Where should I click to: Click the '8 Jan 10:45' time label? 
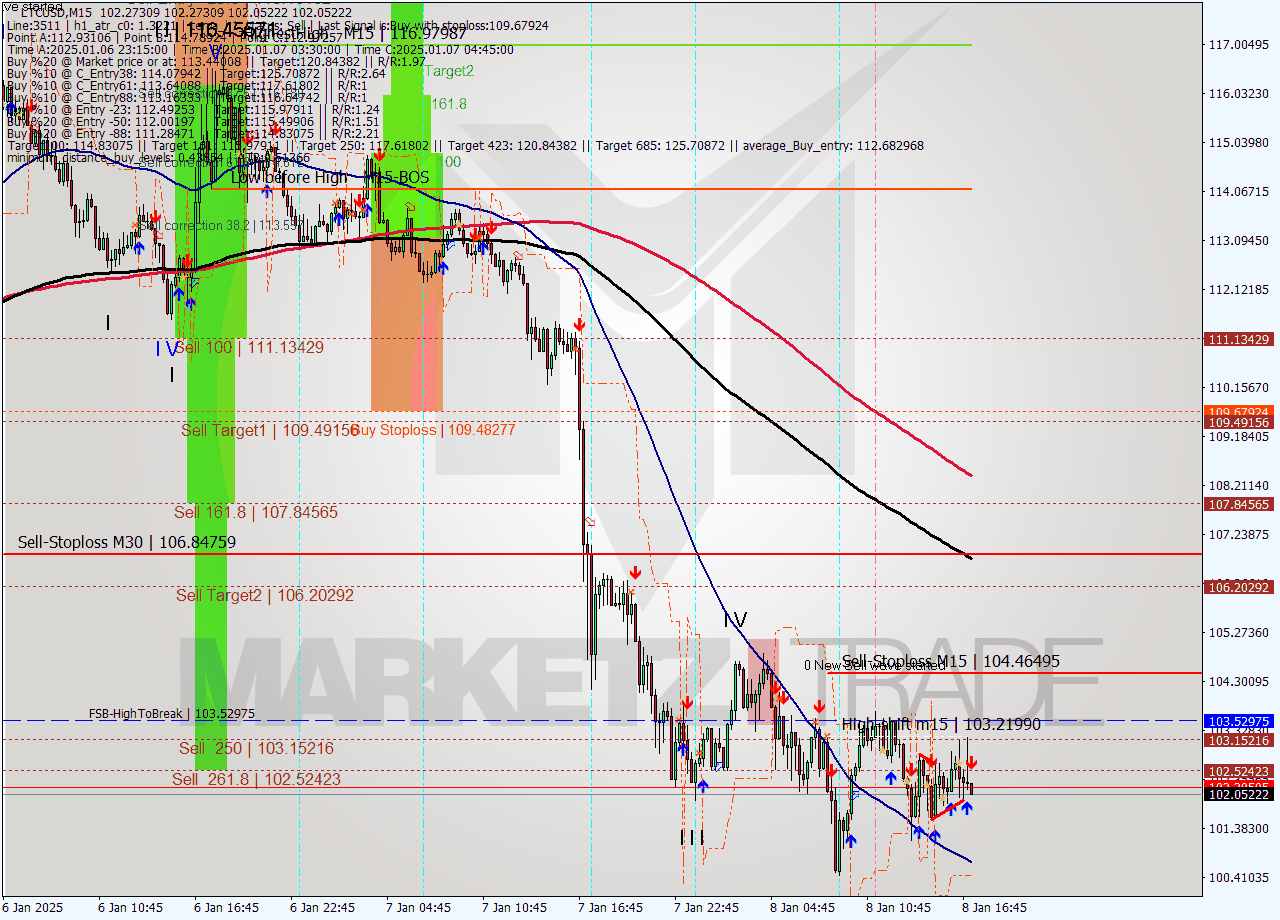pyautogui.click(x=899, y=908)
